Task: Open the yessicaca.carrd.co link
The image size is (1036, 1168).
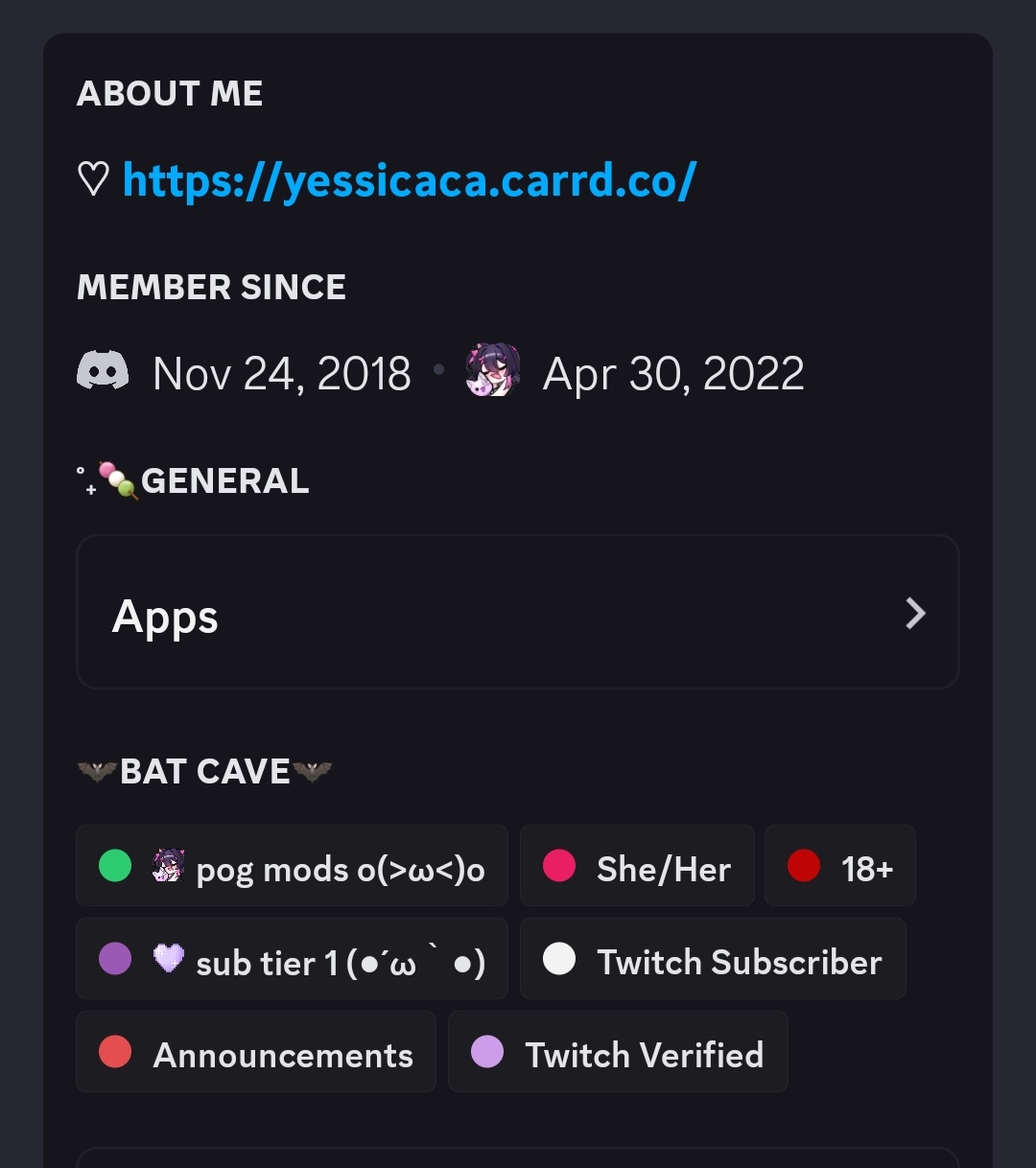Action: point(410,180)
